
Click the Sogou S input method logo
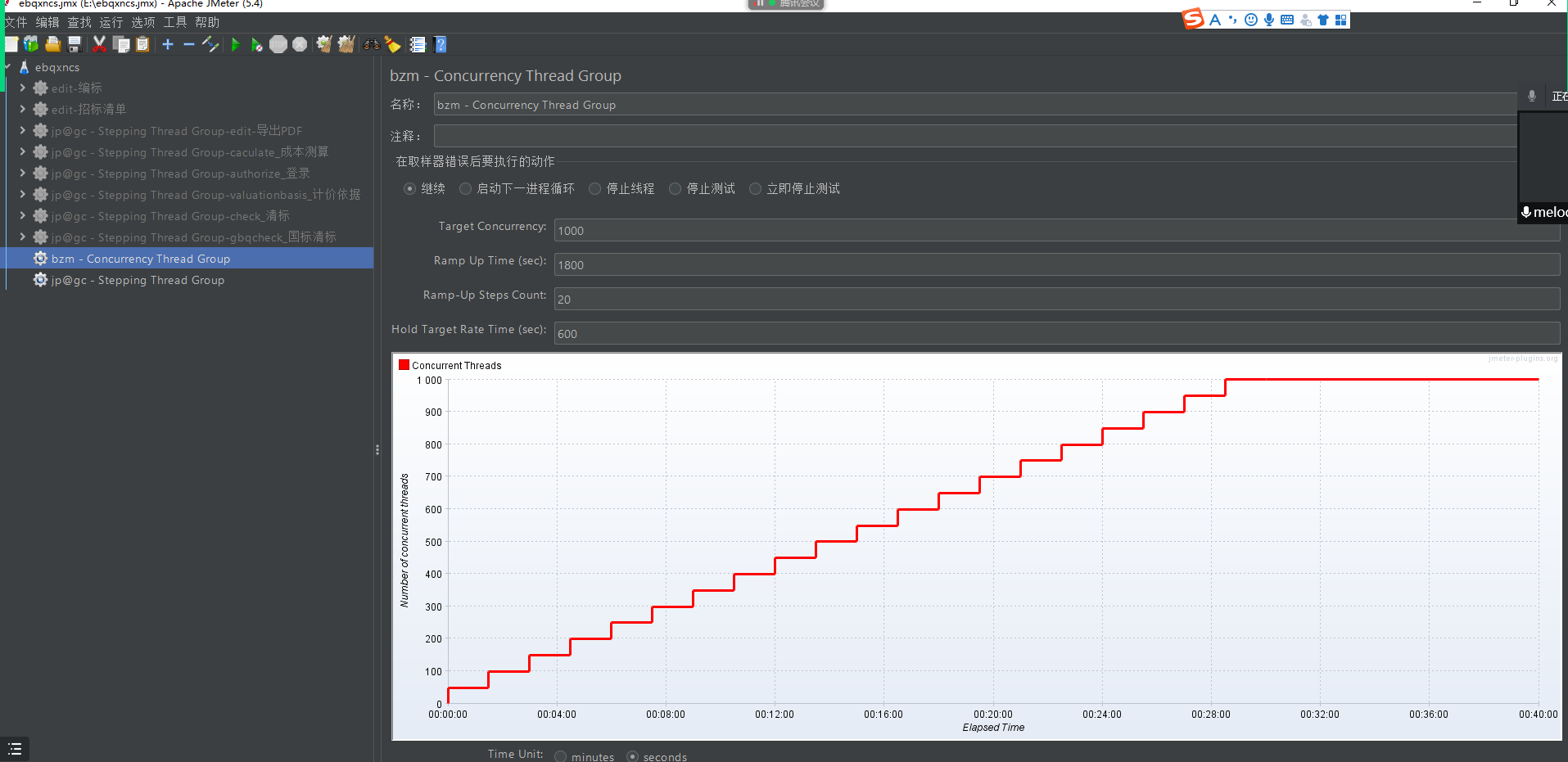pyautogui.click(x=1194, y=19)
